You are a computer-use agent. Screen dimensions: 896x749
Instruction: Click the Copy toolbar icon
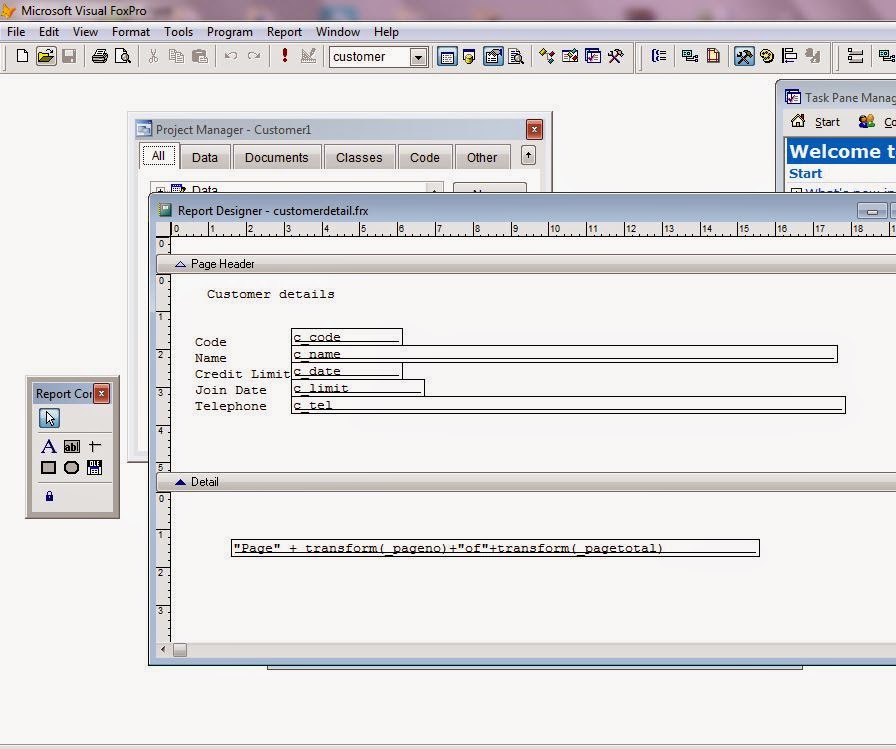[x=176, y=56]
